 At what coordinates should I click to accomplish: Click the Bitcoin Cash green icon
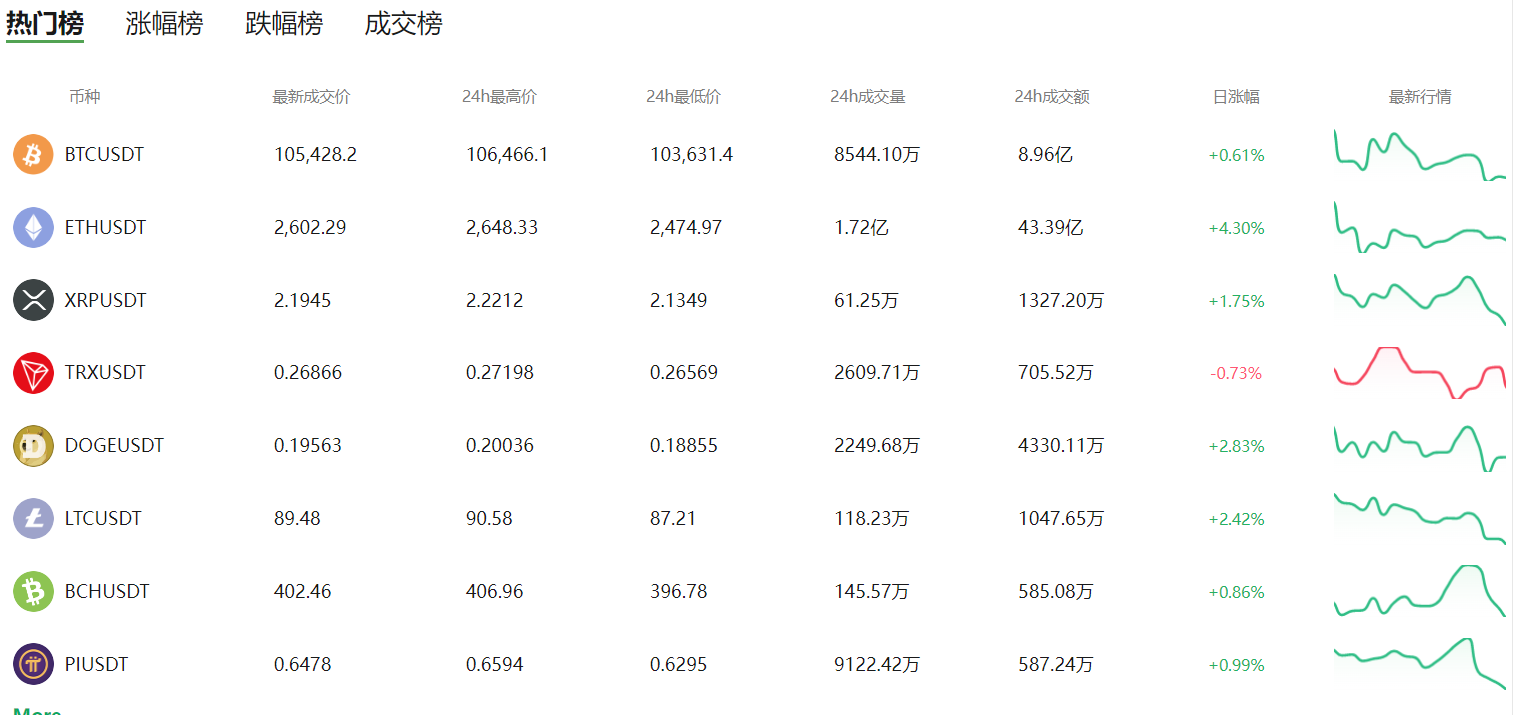33,592
